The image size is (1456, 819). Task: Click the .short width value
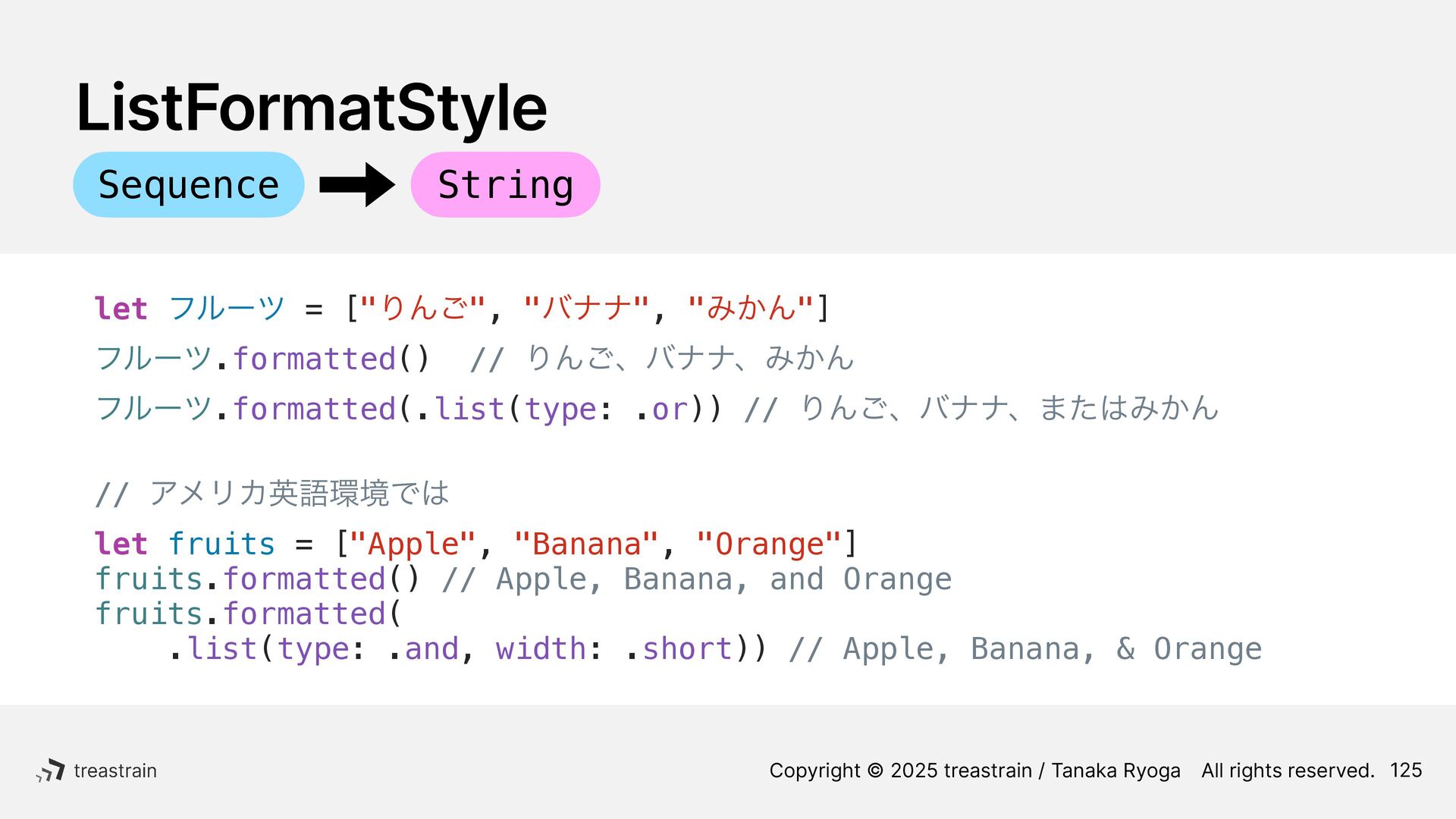point(679,649)
